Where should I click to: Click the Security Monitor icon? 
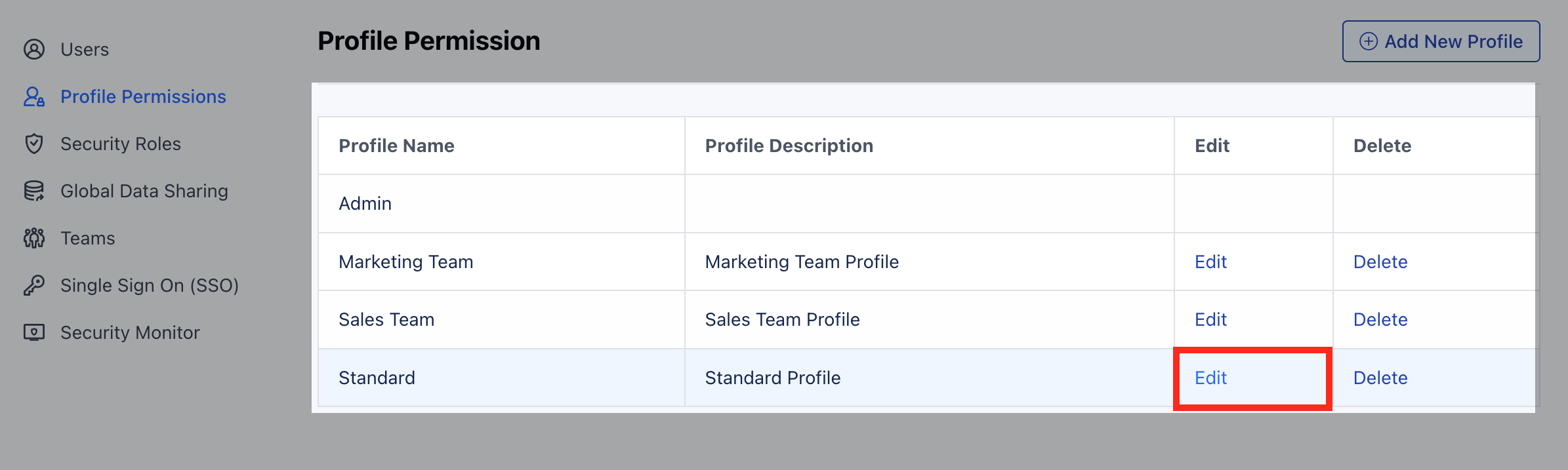click(34, 332)
